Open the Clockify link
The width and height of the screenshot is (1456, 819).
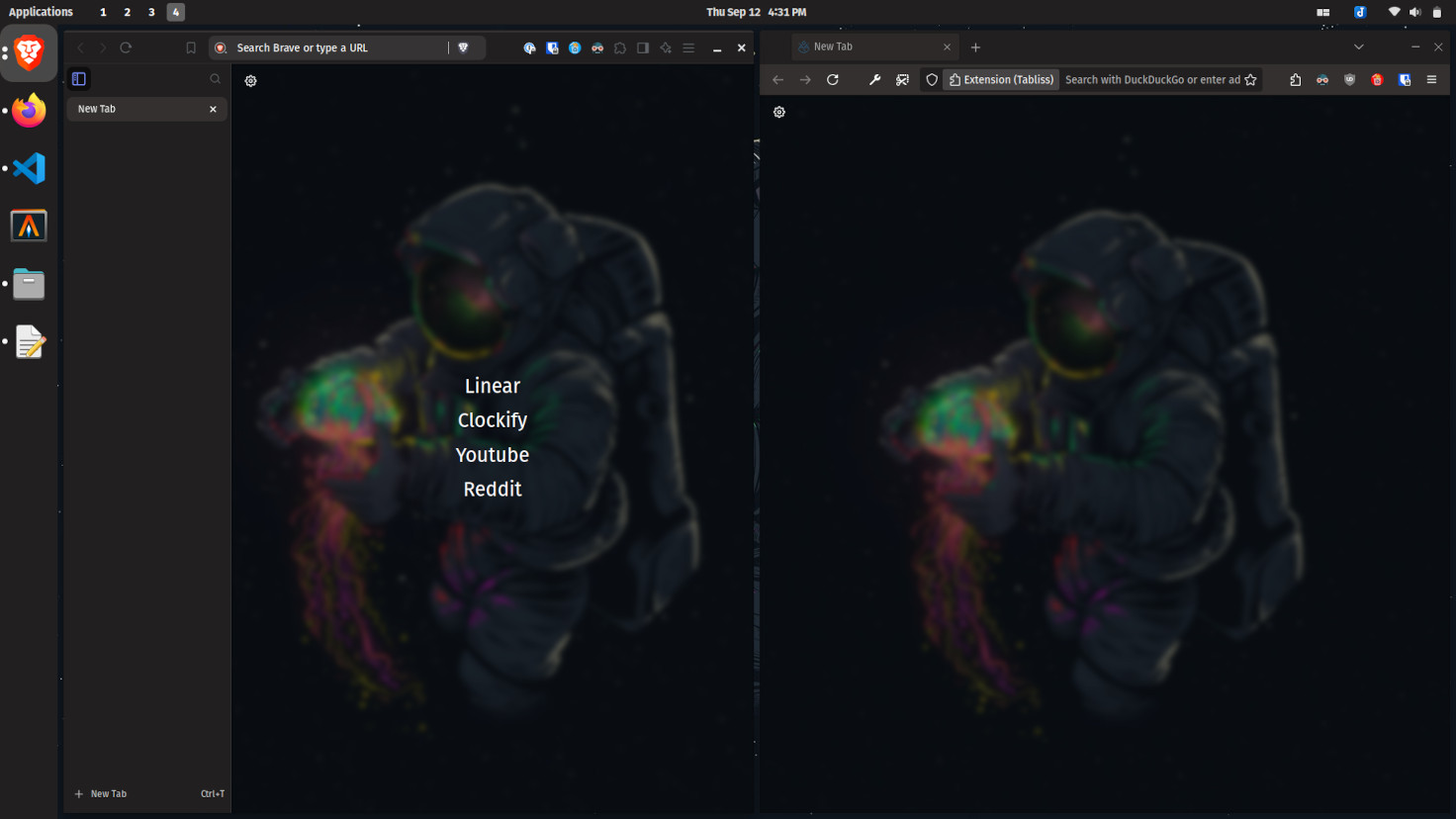[x=493, y=420]
